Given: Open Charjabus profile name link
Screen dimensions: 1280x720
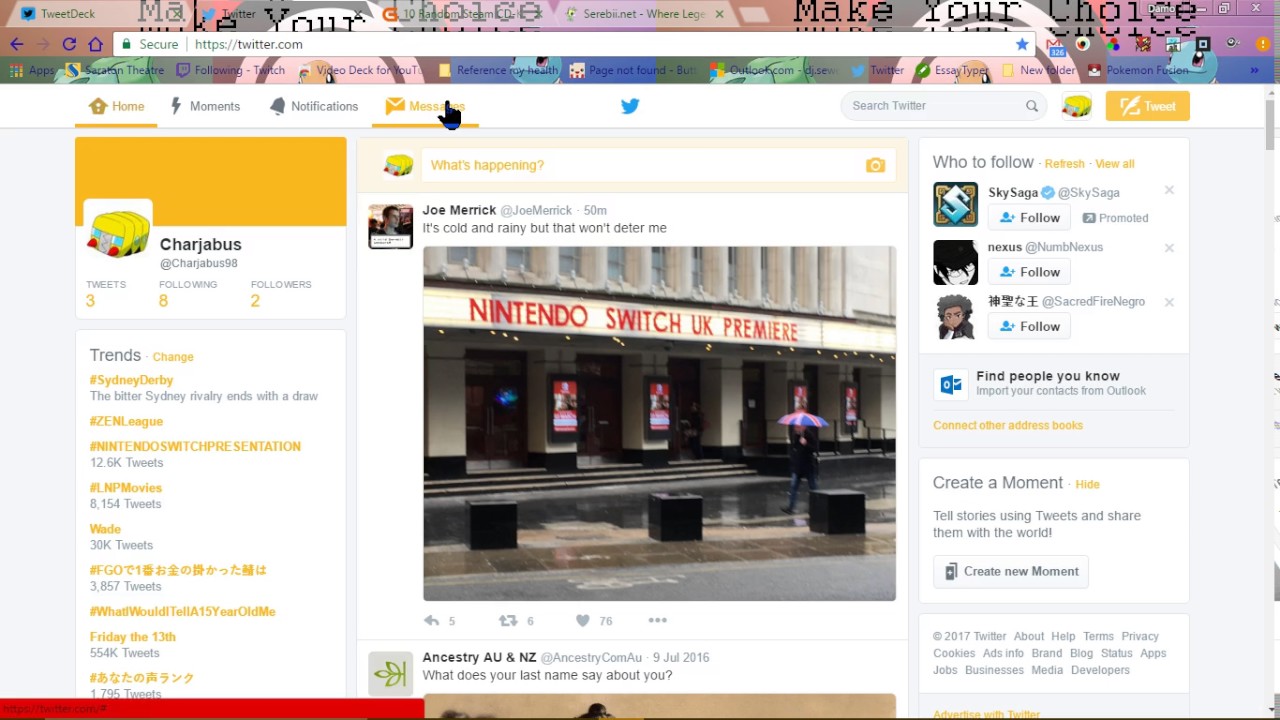Looking at the screenshot, I should (x=200, y=244).
